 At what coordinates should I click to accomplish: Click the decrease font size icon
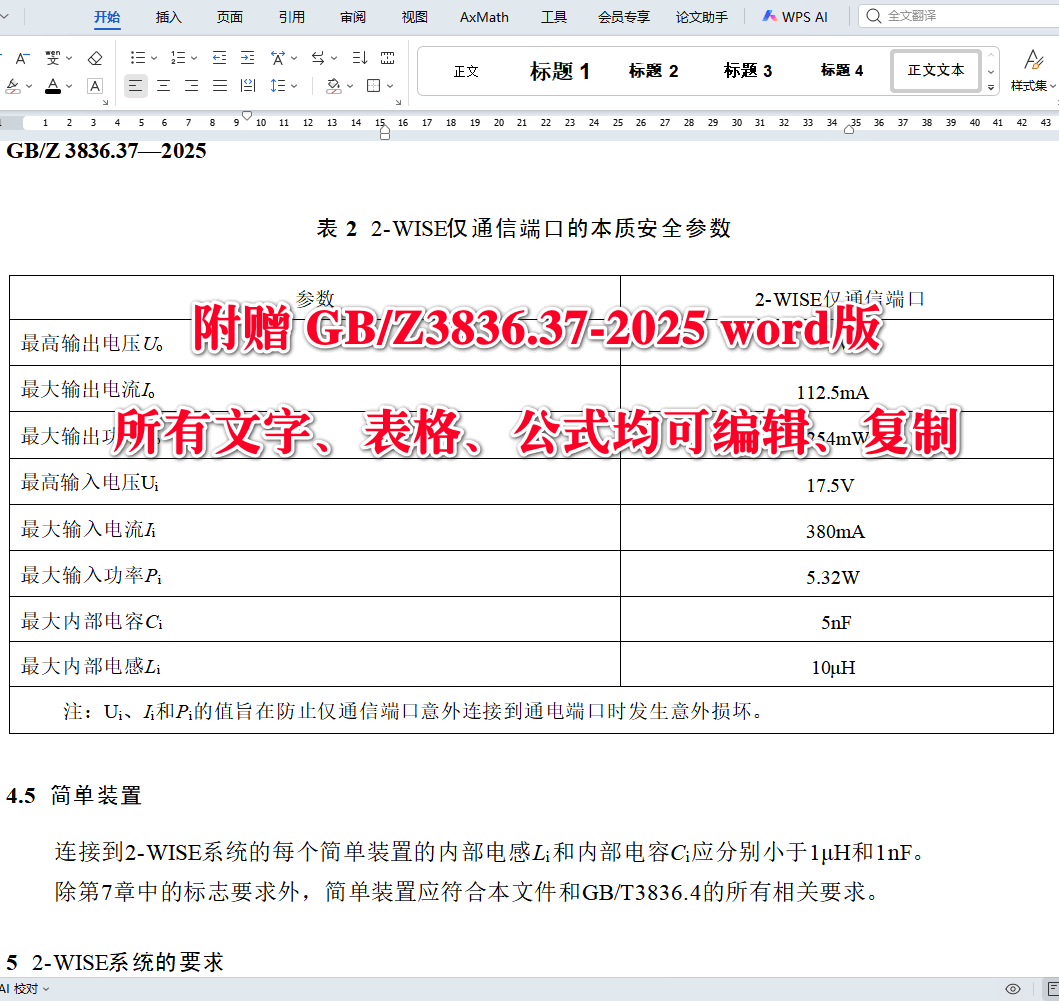(22, 59)
